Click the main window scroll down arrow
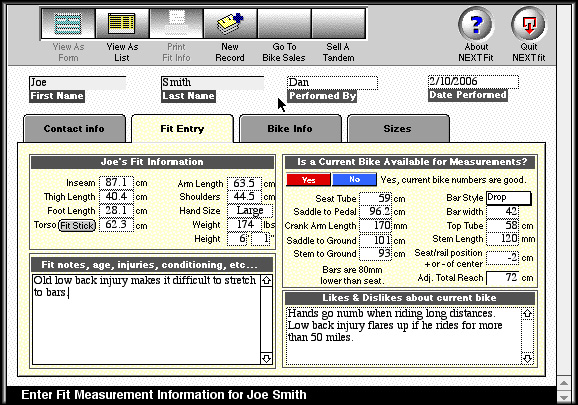Screen dimensions: 578x405 tap(564, 397)
